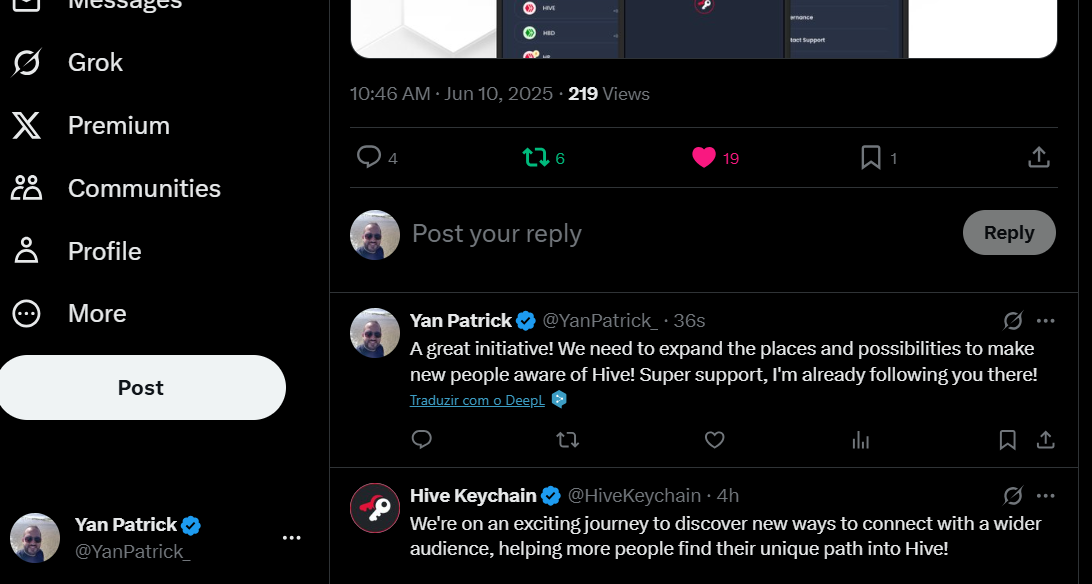Expand the account switcher menu dots
1092x584 pixels.
291,537
